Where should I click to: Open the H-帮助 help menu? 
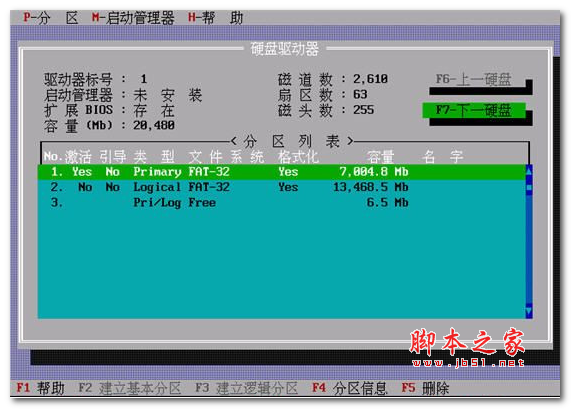tap(216, 18)
